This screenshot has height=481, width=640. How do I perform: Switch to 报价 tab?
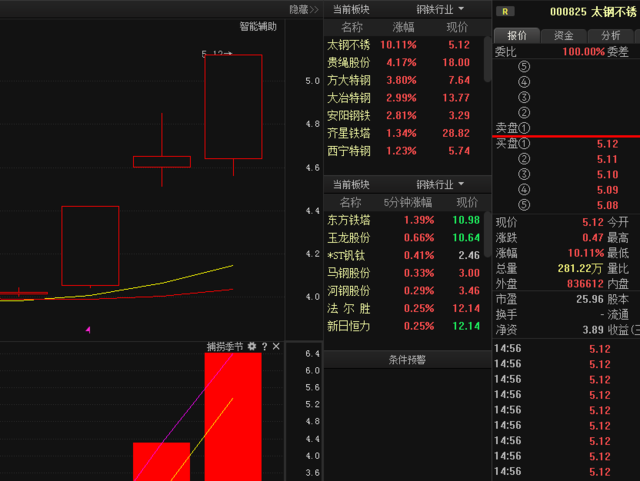(x=517, y=36)
